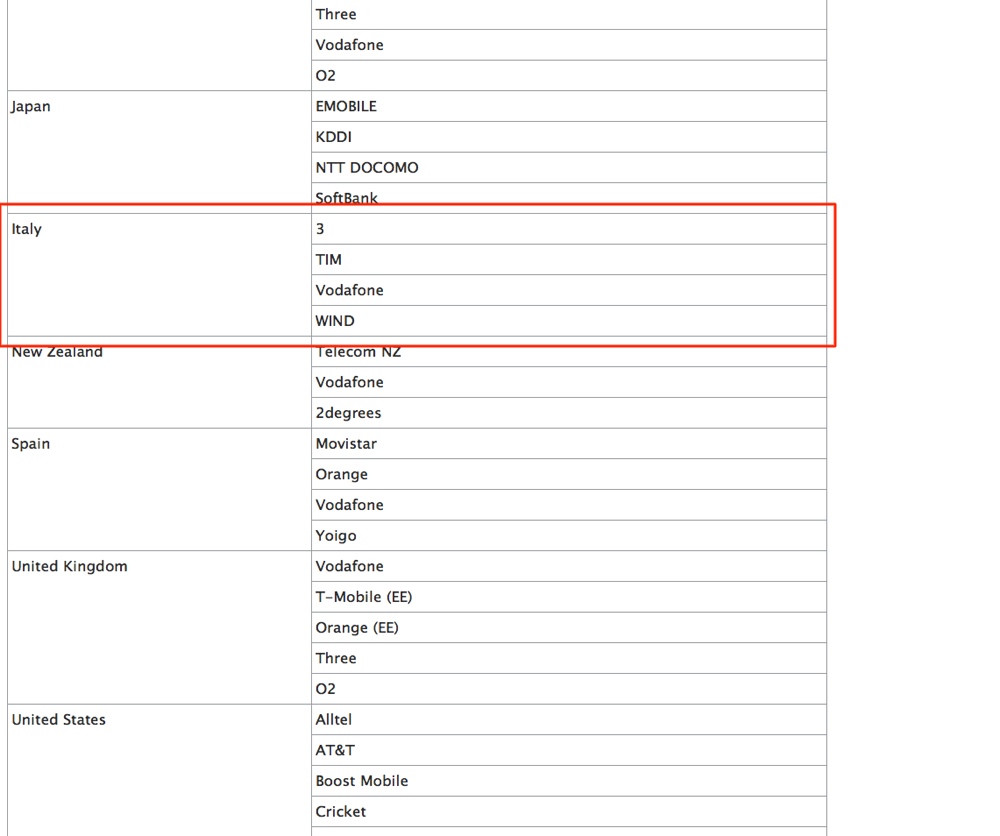Click the United Kingdom country cell
1000x836 pixels.
pyautogui.click(x=70, y=567)
